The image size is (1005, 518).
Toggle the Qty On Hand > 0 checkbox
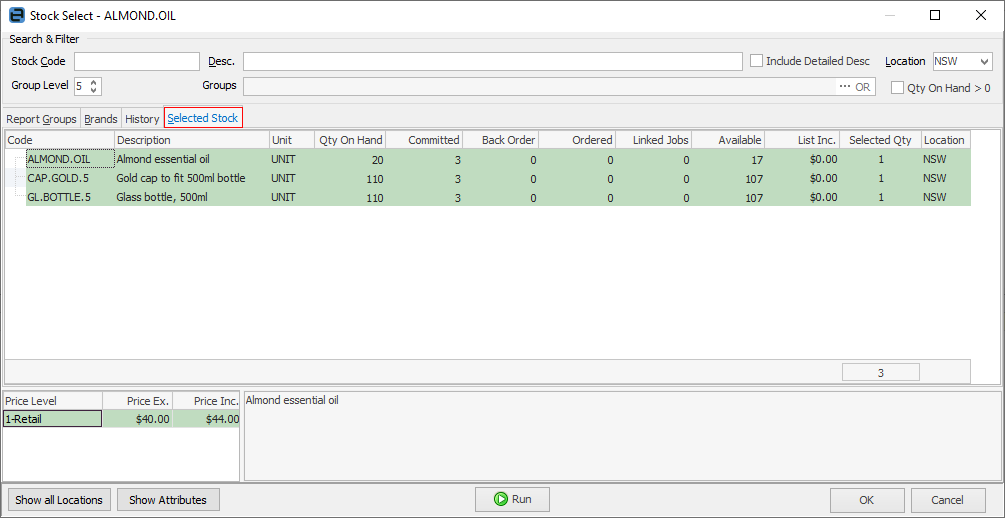click(x=898, y=88)
